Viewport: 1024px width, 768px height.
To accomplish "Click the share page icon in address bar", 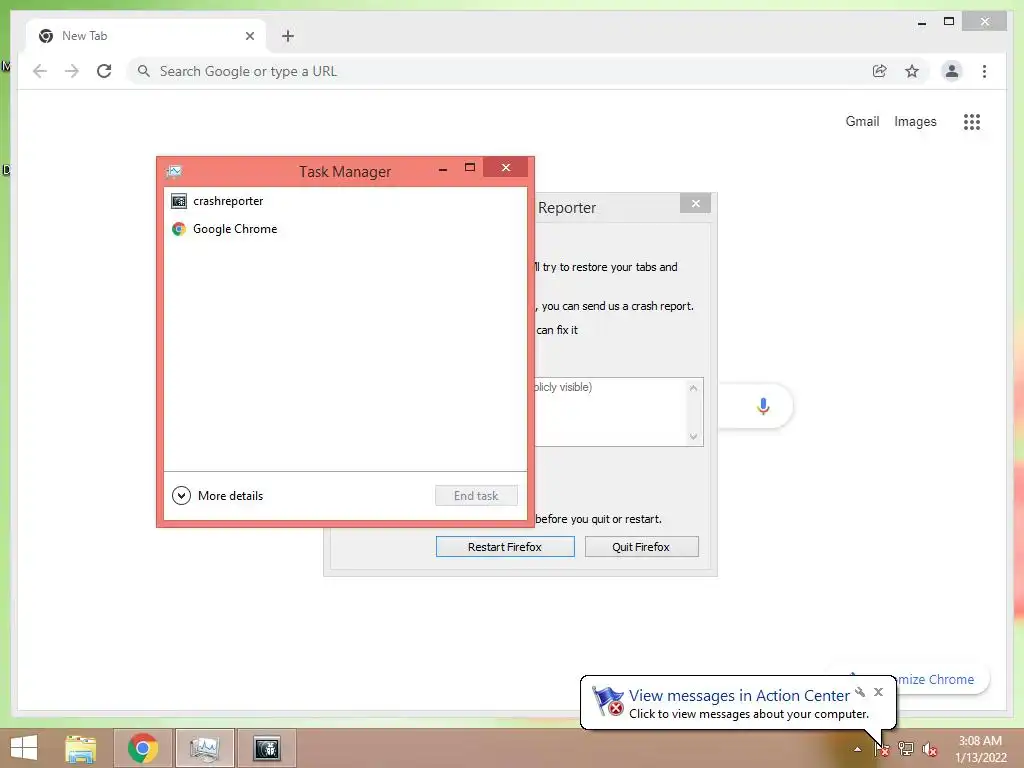I will [880, 71].
